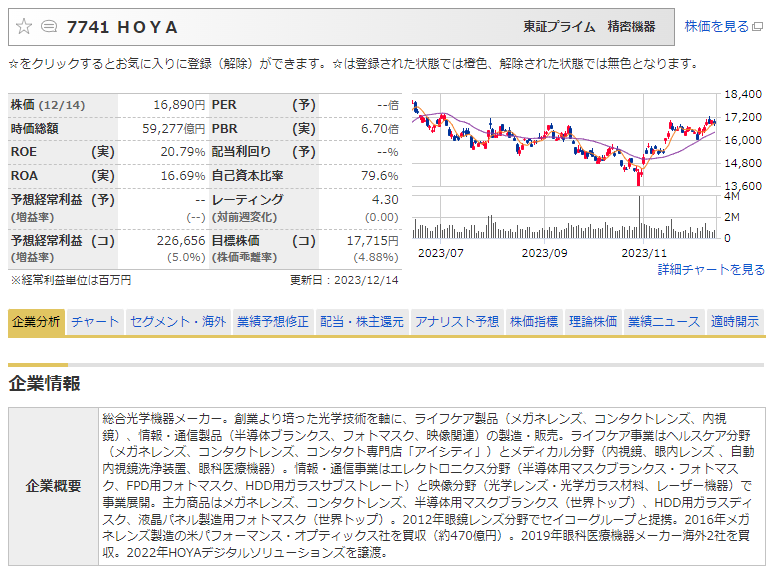Image resolution: width=773 pixels, height=566 pixels.
Task: Click the market cap value 59,277億円
Action: [174, 129]
